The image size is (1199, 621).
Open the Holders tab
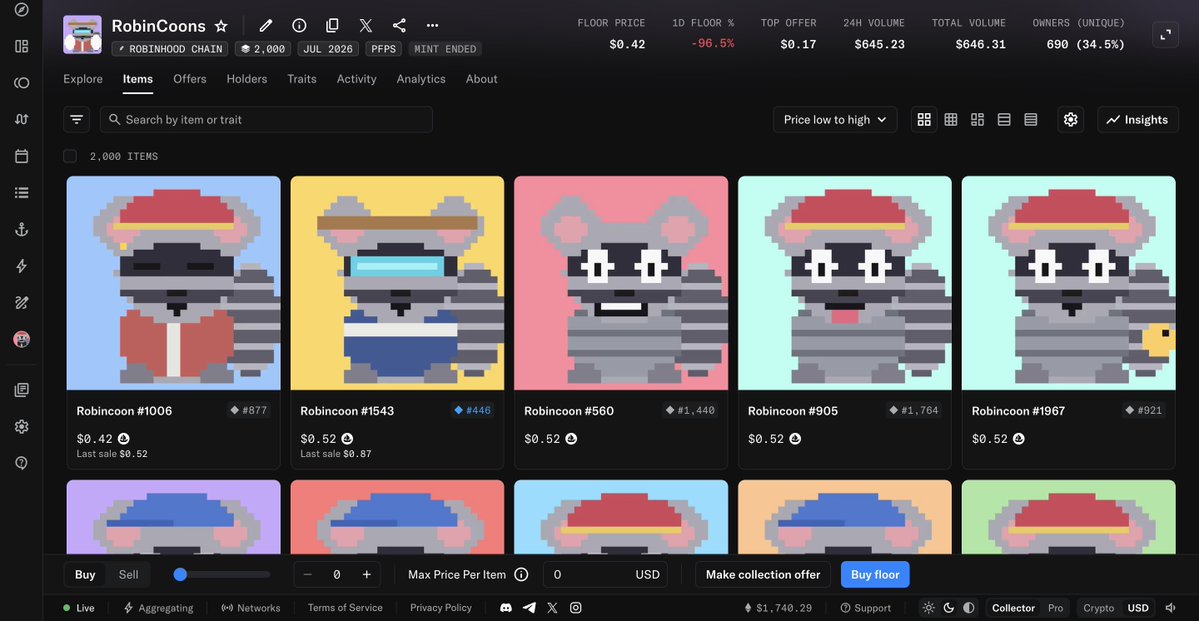coord(247,79)
